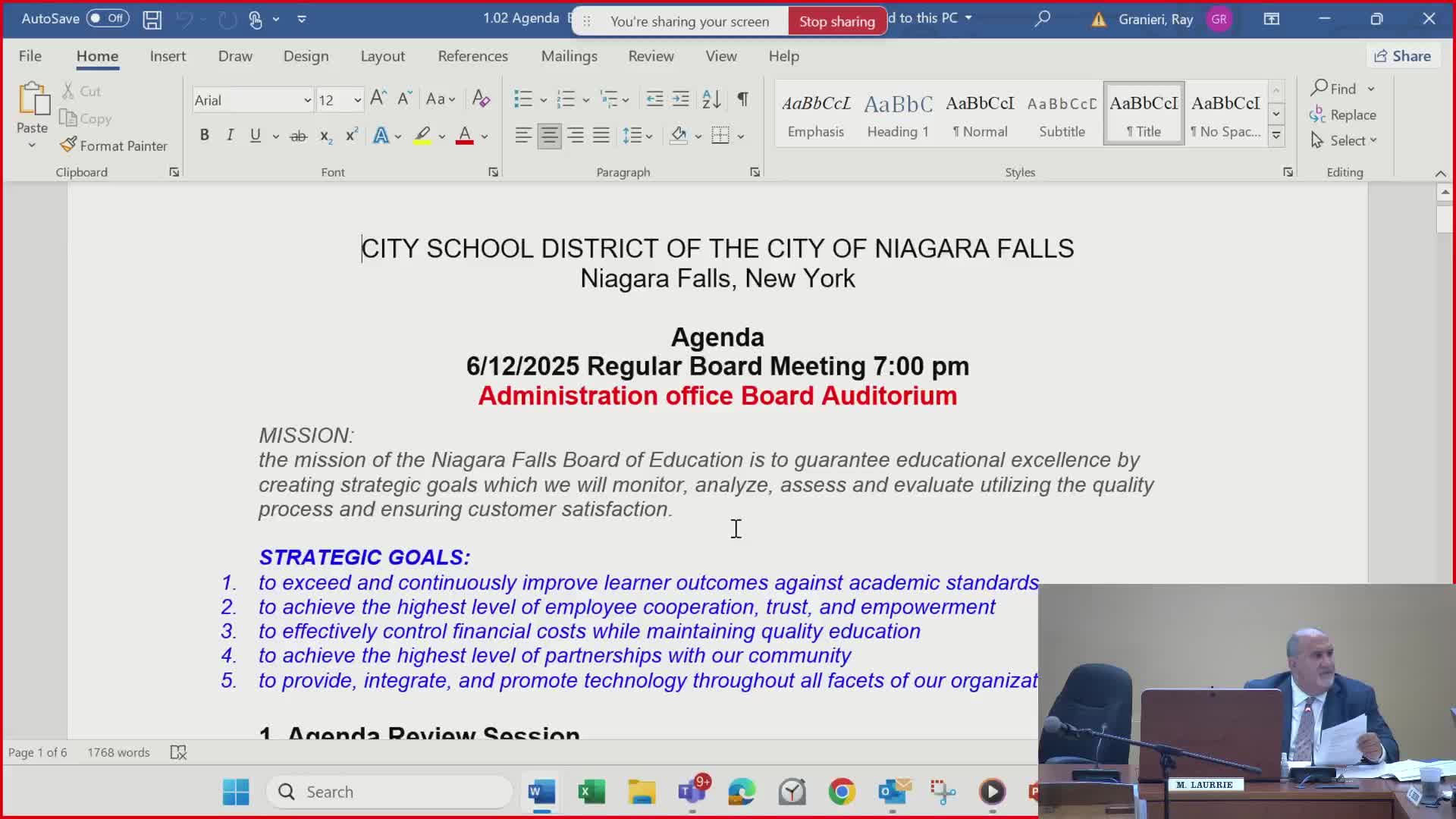1456x819 pixels.
Task: Expand the font size dropdown
Action: point(357,100)
